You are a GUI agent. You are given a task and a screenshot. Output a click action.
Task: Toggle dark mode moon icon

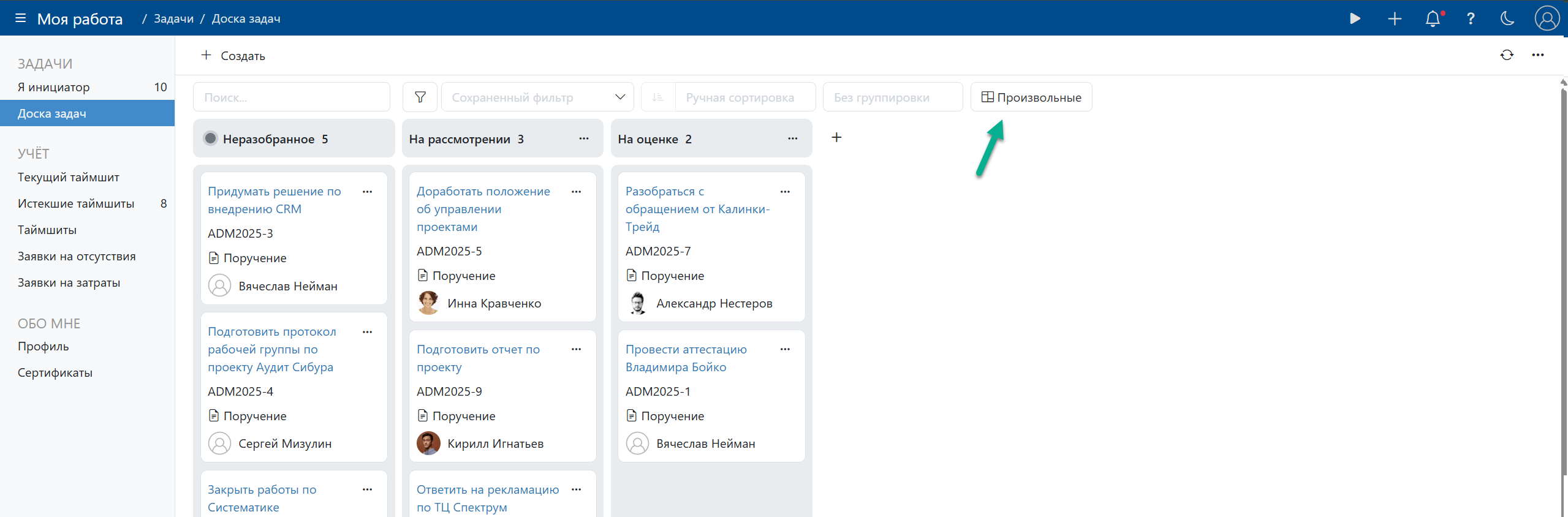coord(1507,19)
